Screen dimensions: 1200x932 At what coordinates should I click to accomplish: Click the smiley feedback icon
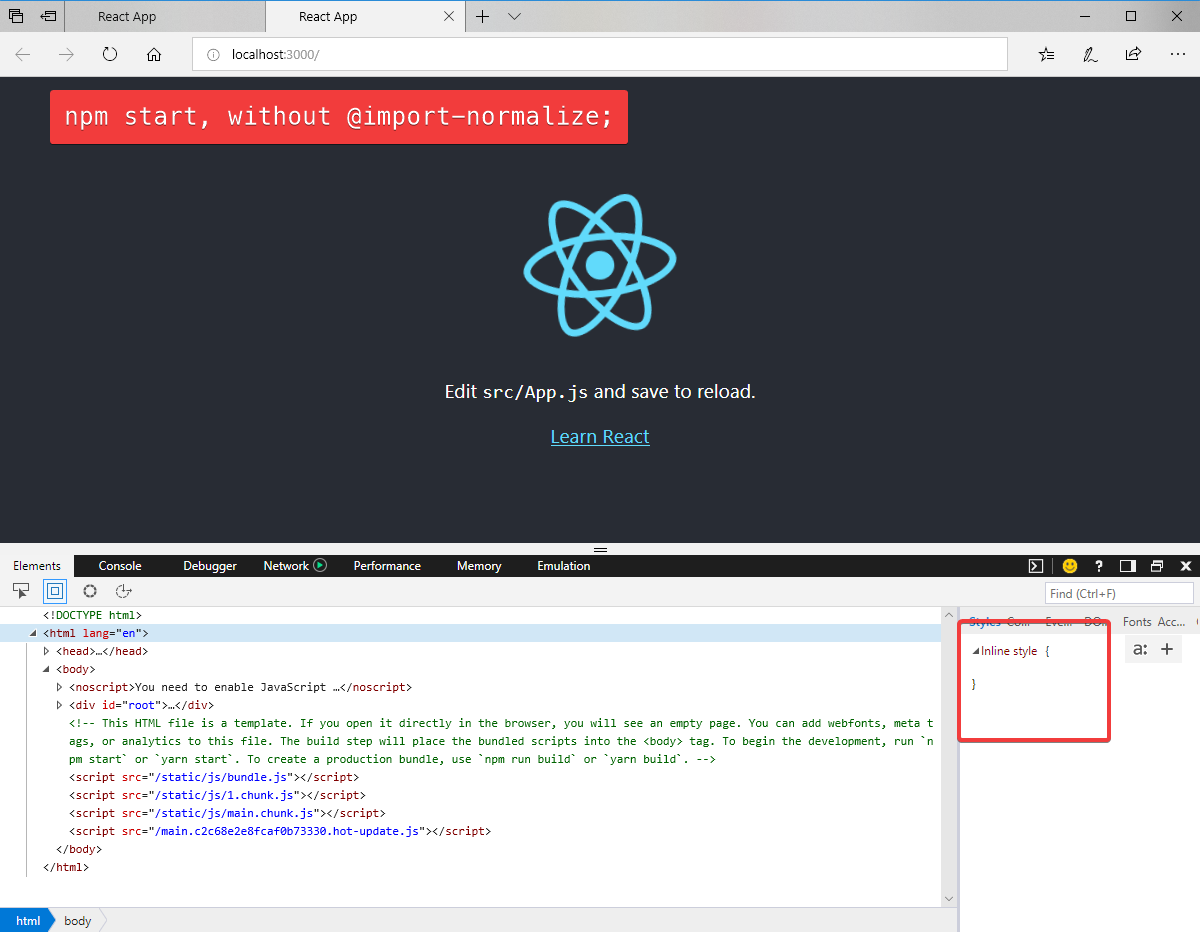pyautogui.click(x=1070, y=566)
